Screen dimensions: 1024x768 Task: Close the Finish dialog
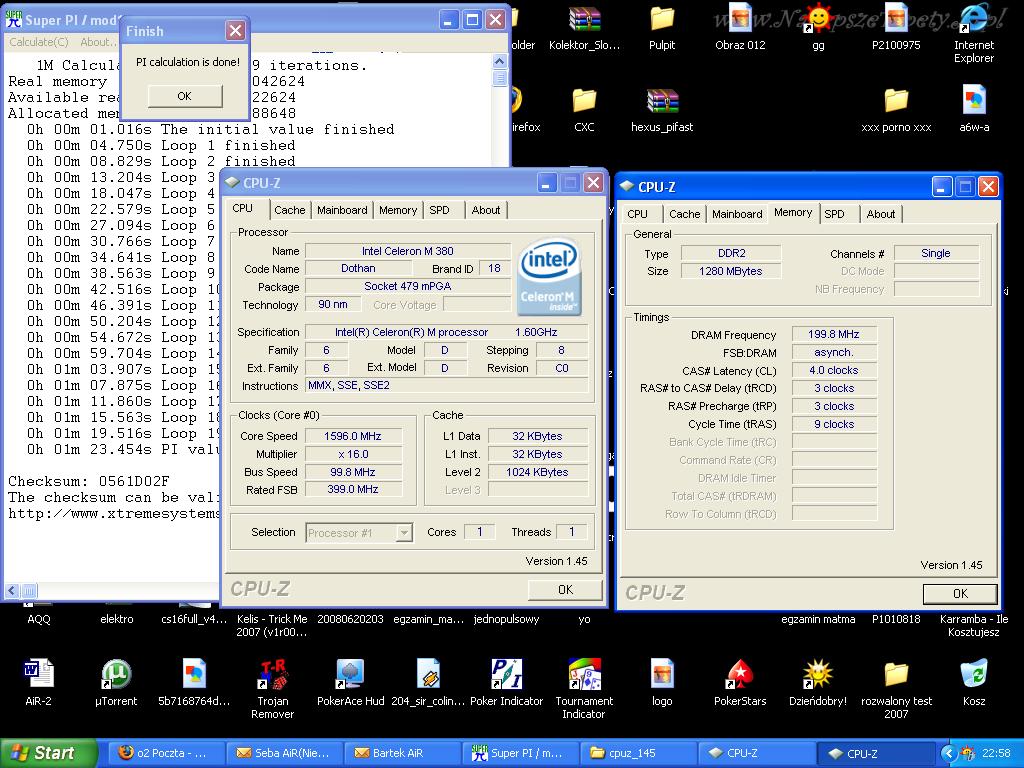(235, 31)
